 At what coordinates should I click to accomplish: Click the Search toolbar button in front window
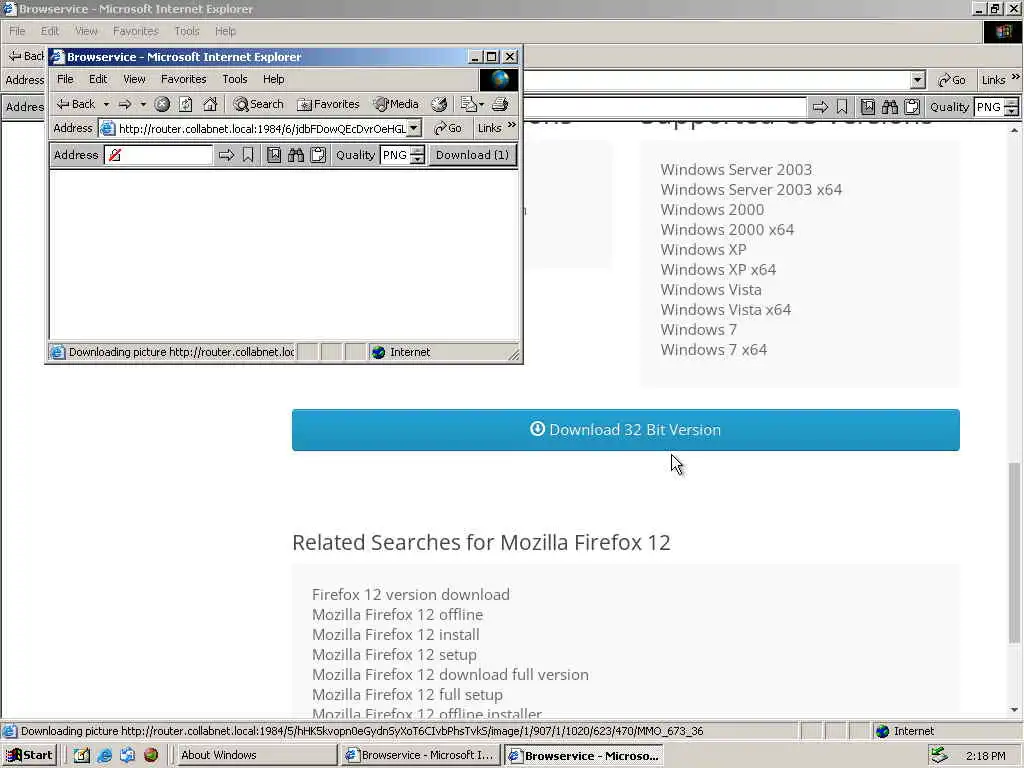pos(259,104)
